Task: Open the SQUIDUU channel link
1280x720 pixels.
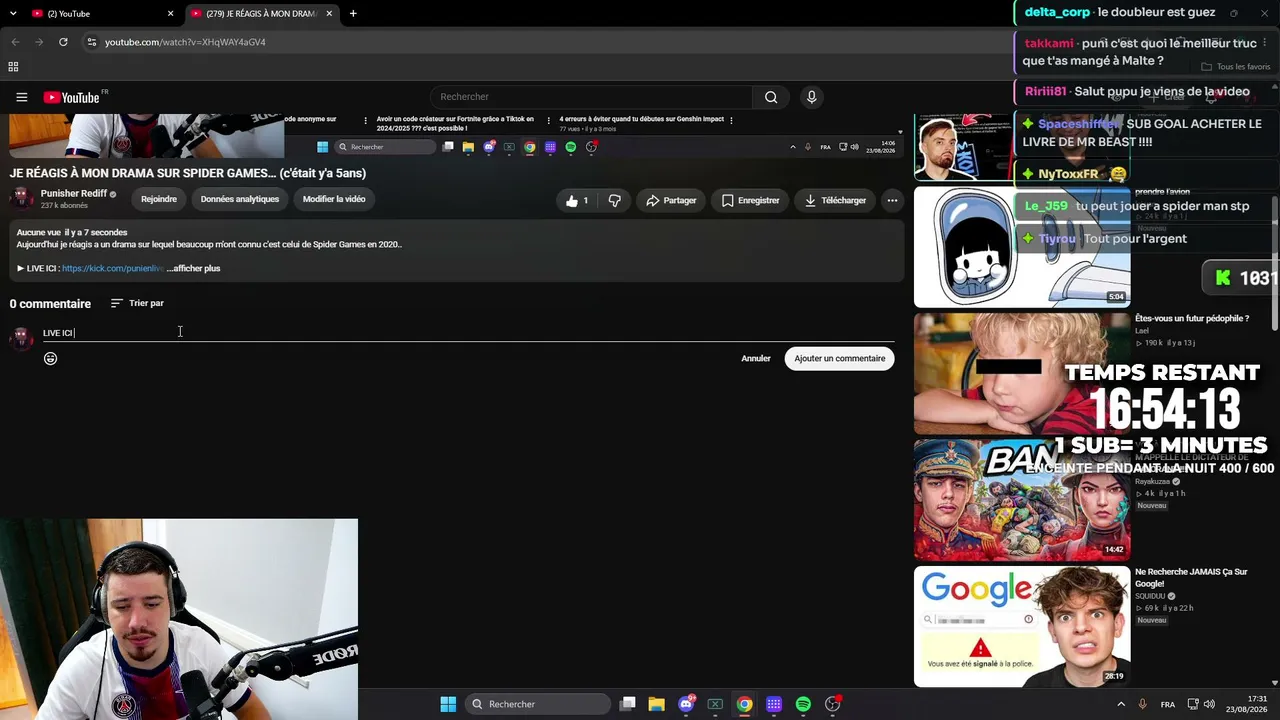Action: pos(1150,596)
